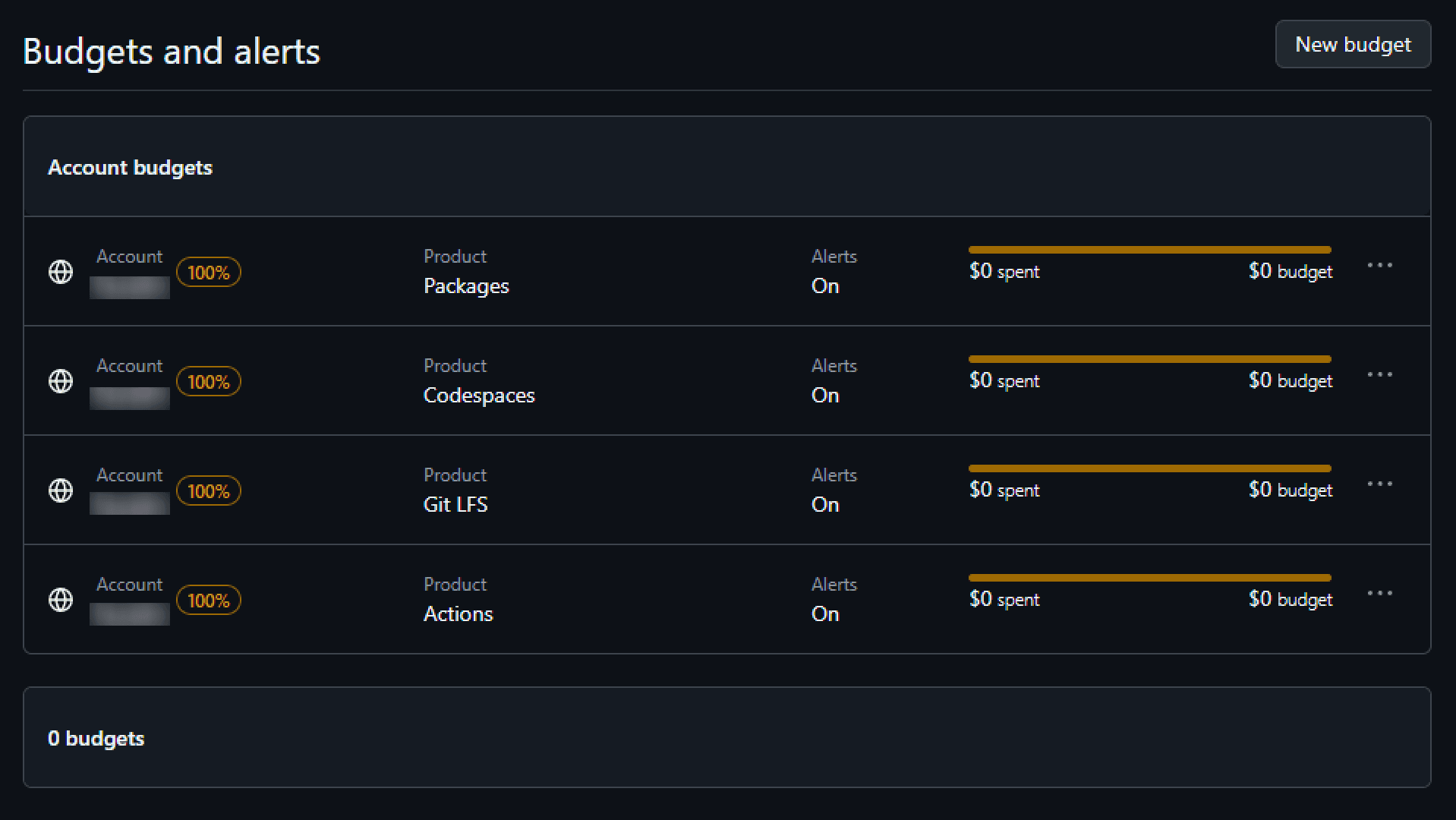The height and width of the screenshot is (820, 1456).
Task: Click the globe icon on the Packages budget row
Action: click(x=60, y=271)
